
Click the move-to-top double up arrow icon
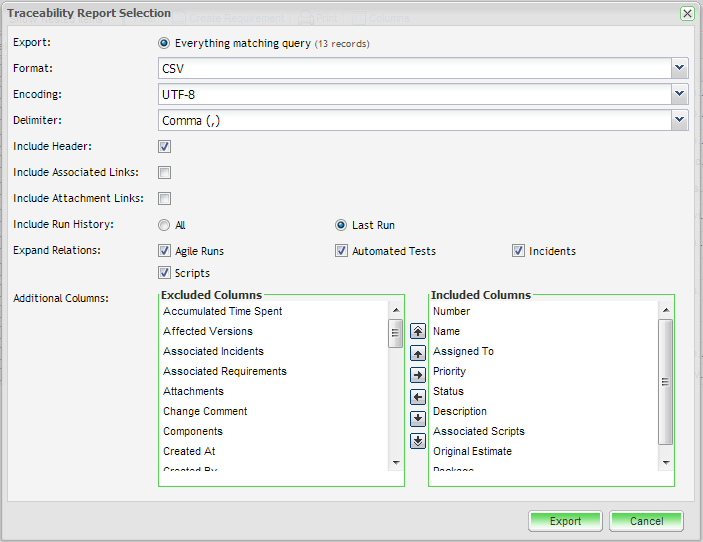tap(418, 331)
